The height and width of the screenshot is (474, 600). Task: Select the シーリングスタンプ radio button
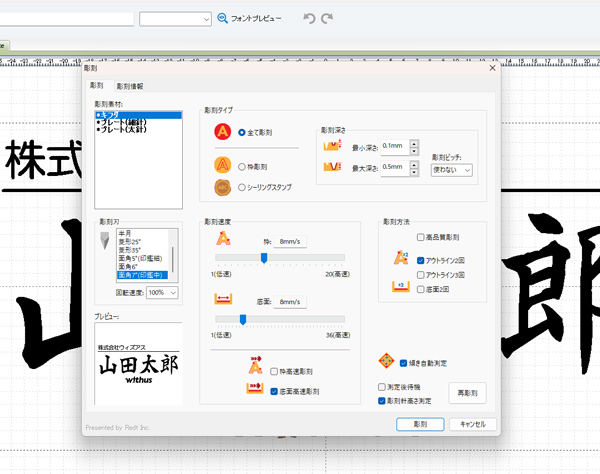click(x=241, y=187)
